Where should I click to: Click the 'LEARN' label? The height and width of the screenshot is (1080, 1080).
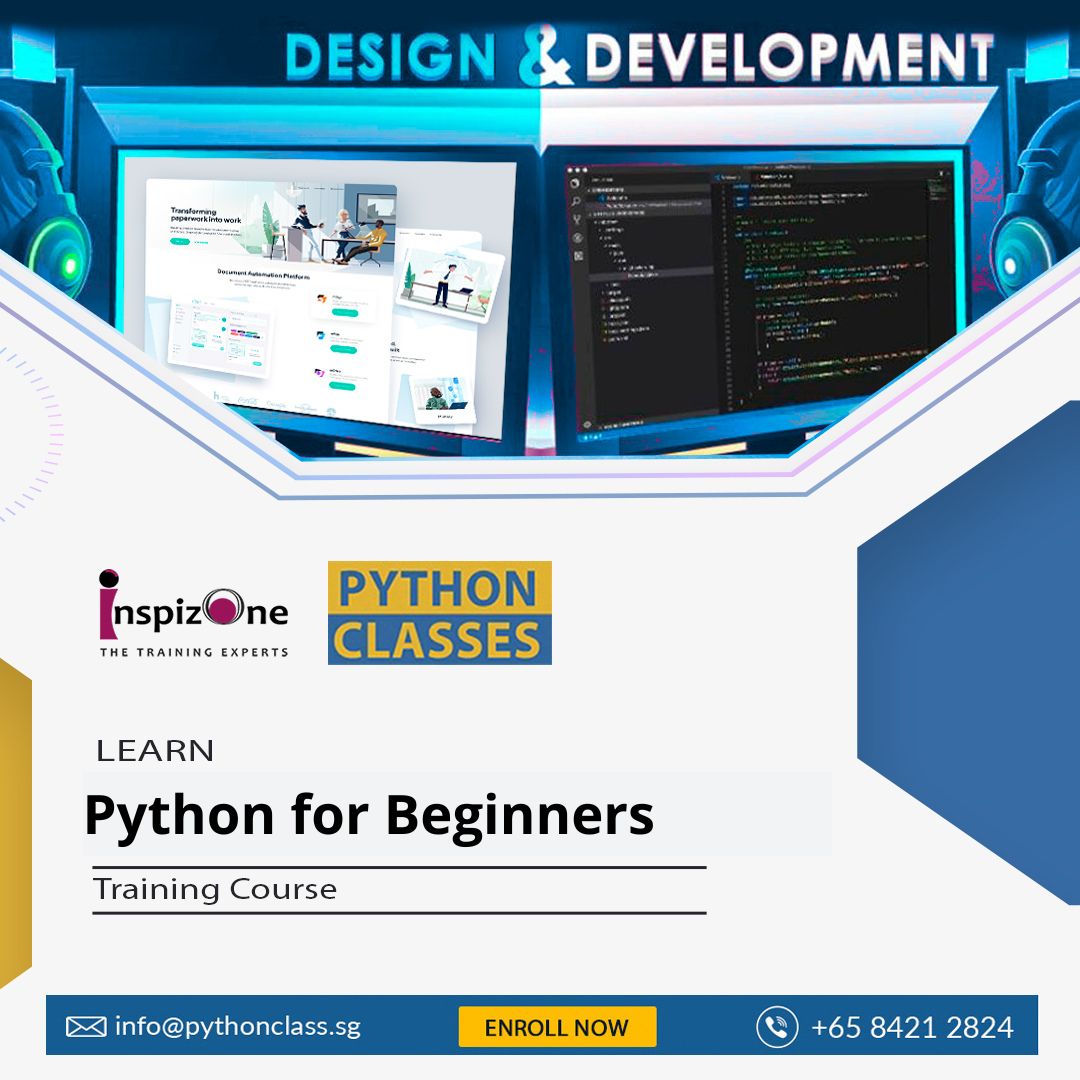(x=155, y=751)
